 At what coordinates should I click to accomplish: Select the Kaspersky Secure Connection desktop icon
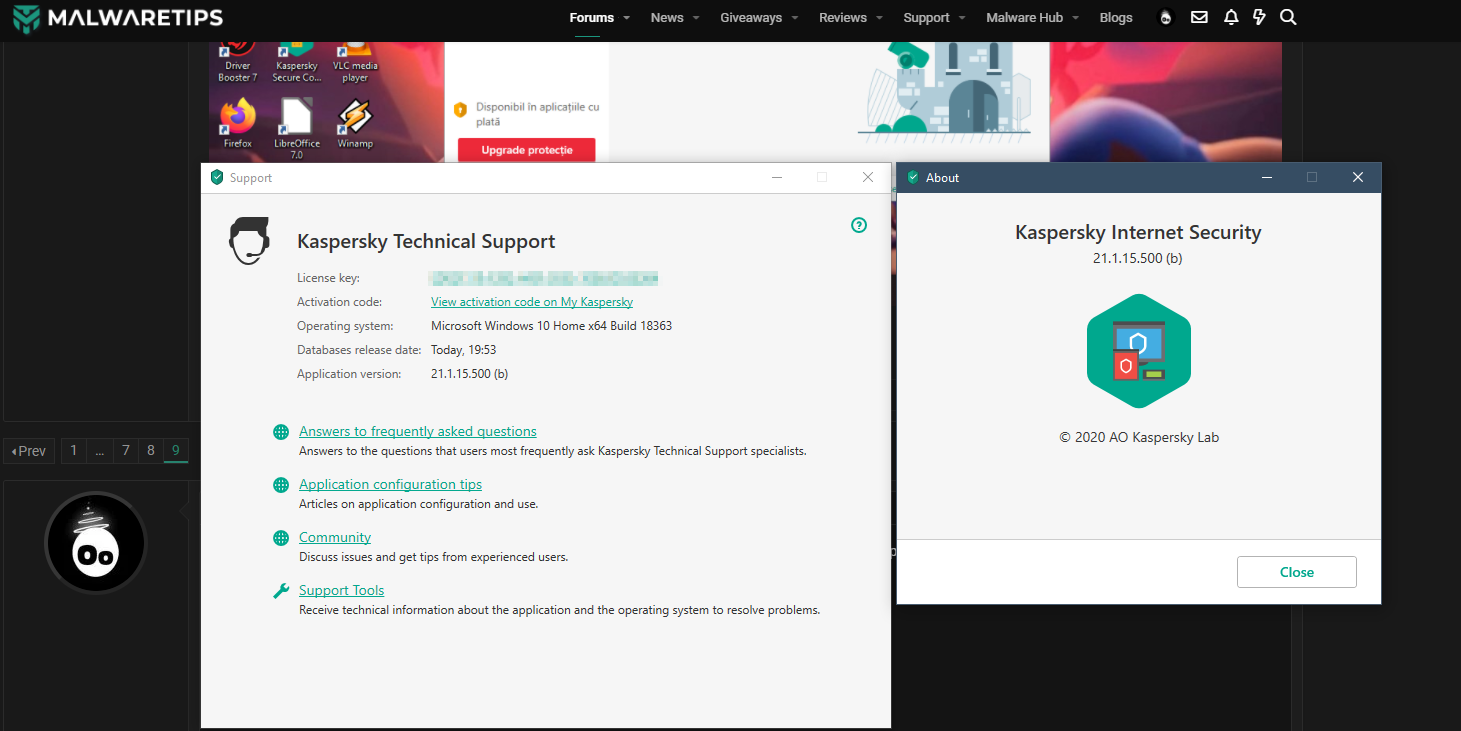(x=297, y=62)
